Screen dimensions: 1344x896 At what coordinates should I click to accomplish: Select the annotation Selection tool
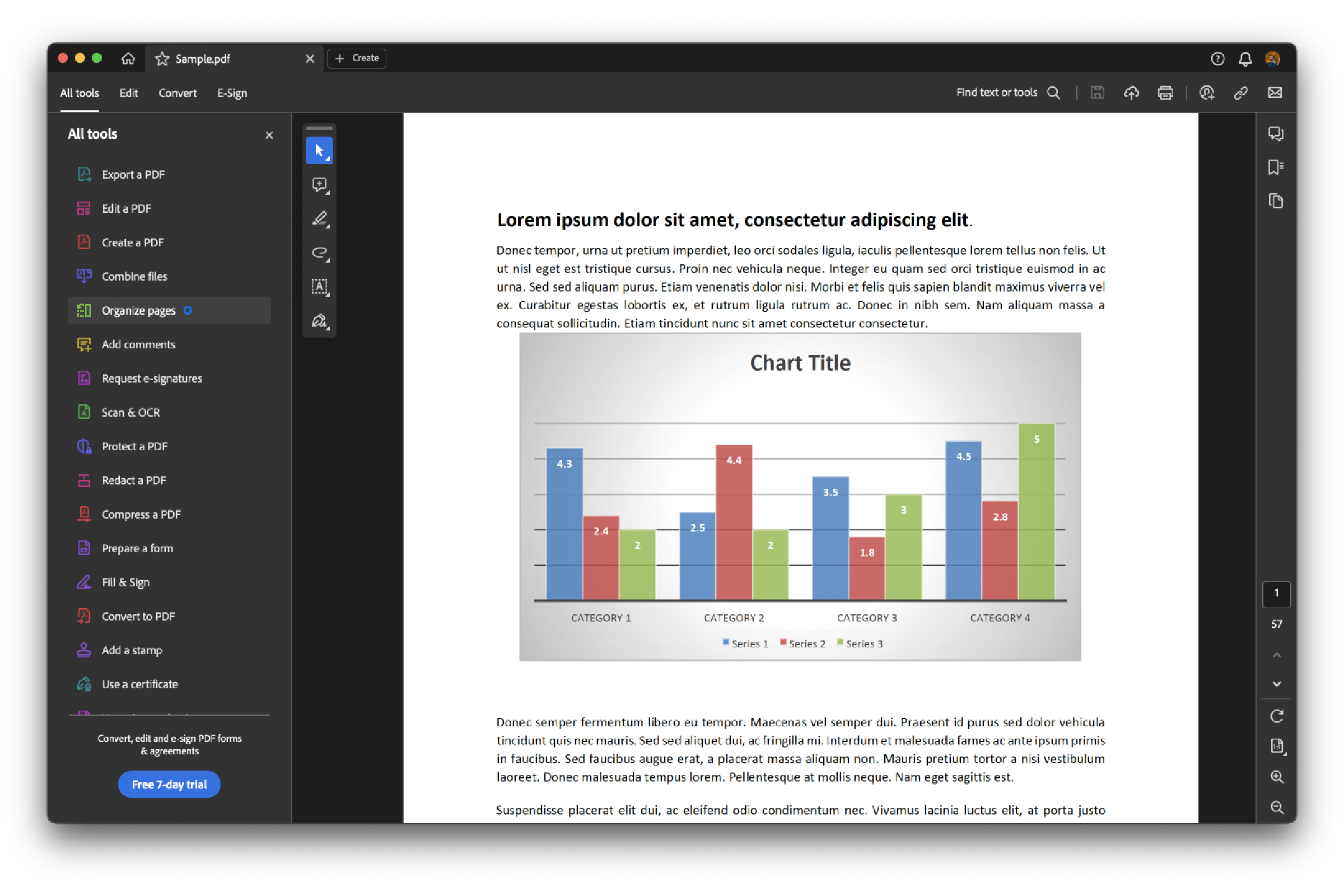[320, 150]
